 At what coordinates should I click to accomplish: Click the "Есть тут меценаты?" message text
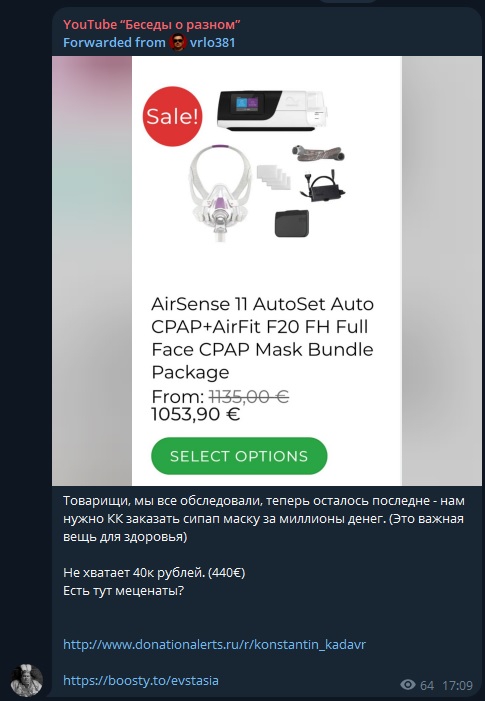pyautogui.click(x=123, y=591)
